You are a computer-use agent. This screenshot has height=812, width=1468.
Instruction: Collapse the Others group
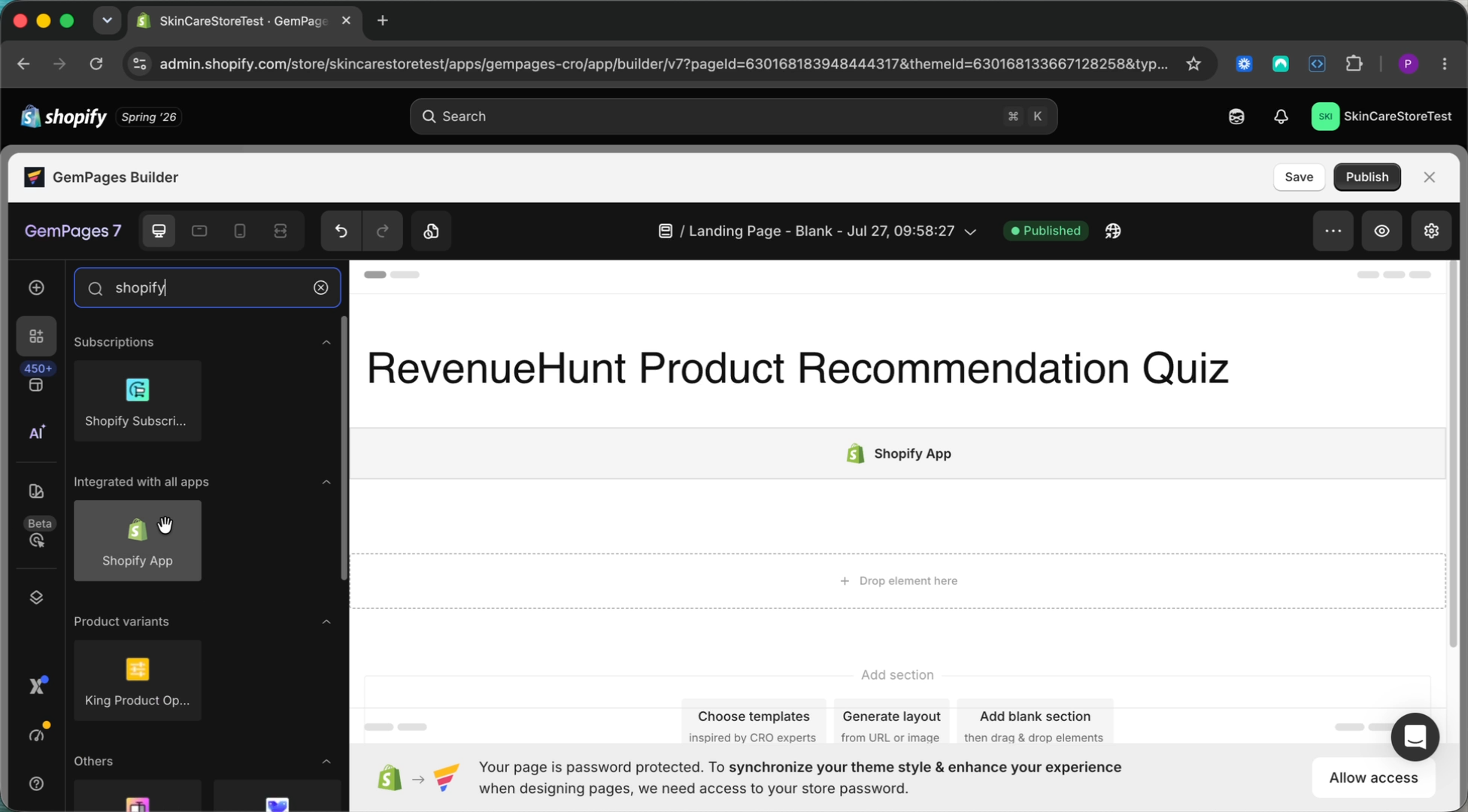[x=326, y=762]
